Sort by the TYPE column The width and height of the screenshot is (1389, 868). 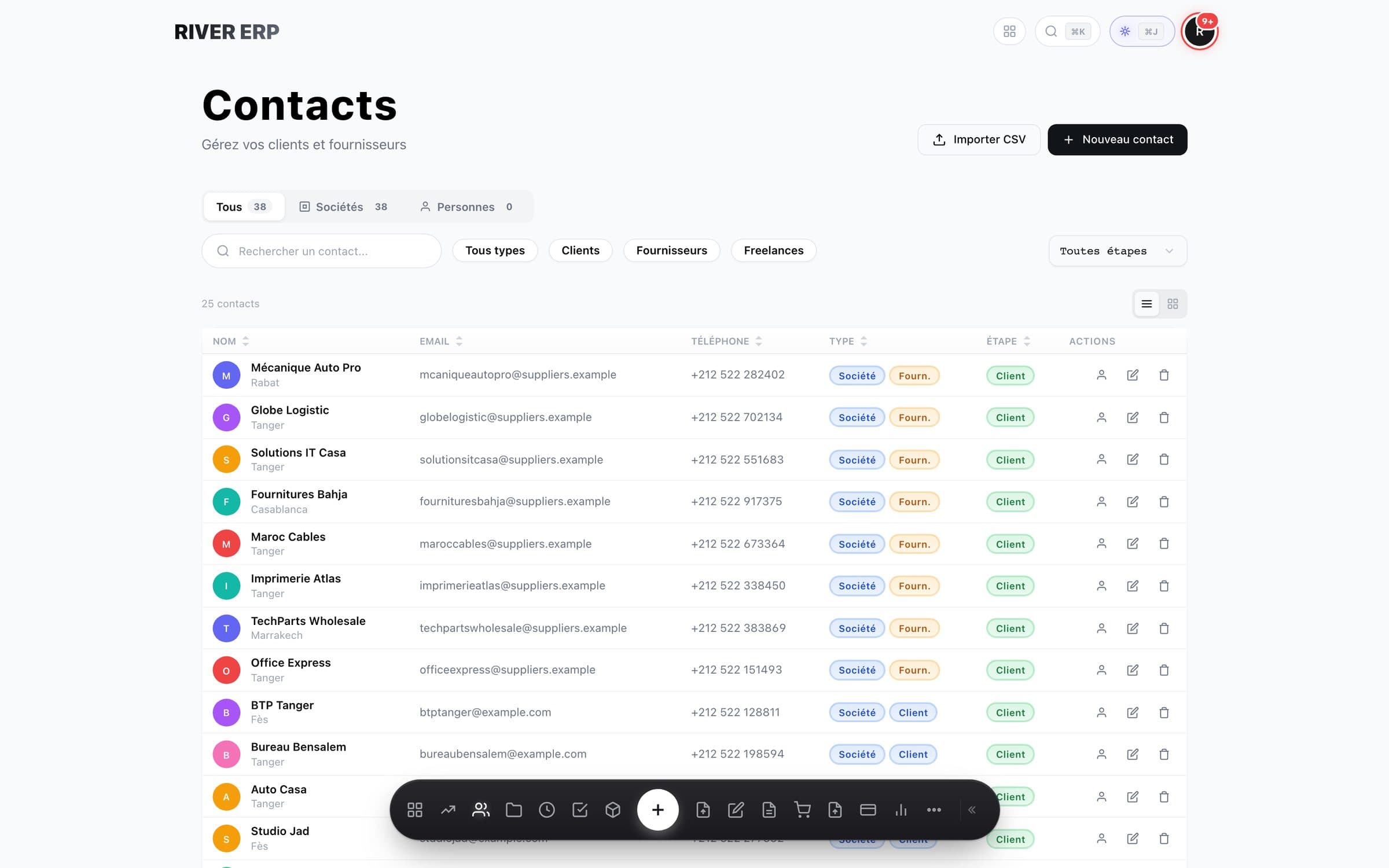[x=848, y=341]
